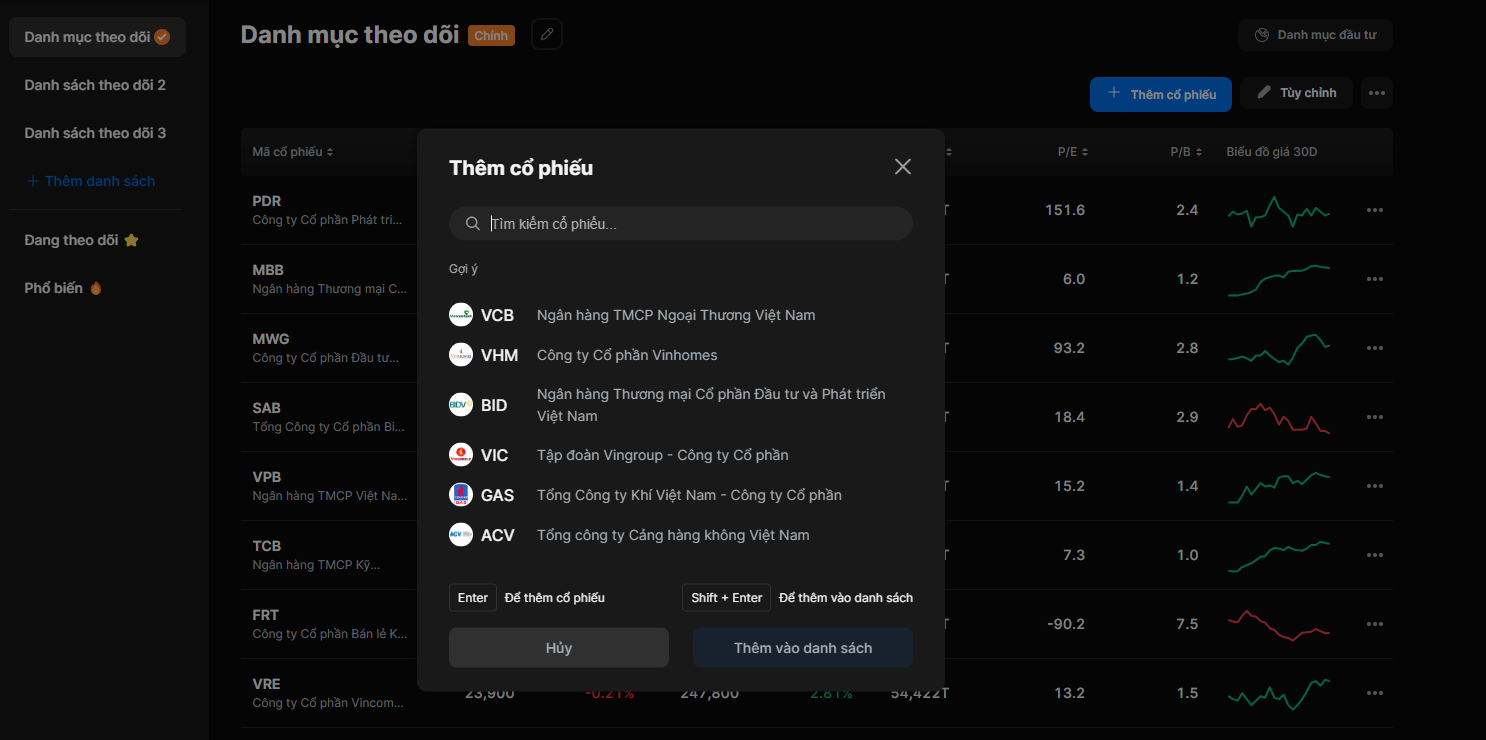Click the BID bank logo icon
The height and width of the screenshot is (740, 1486).
point(460,405)
